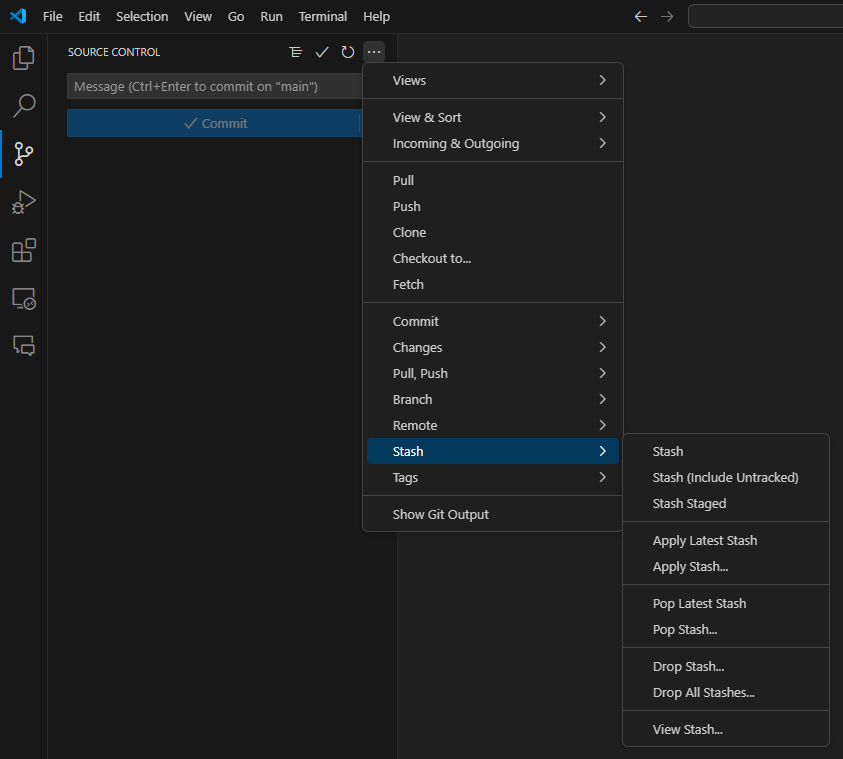The image size is (843, 759).
Task: Choose Pop Latest Stash
Action: (699, 603)
